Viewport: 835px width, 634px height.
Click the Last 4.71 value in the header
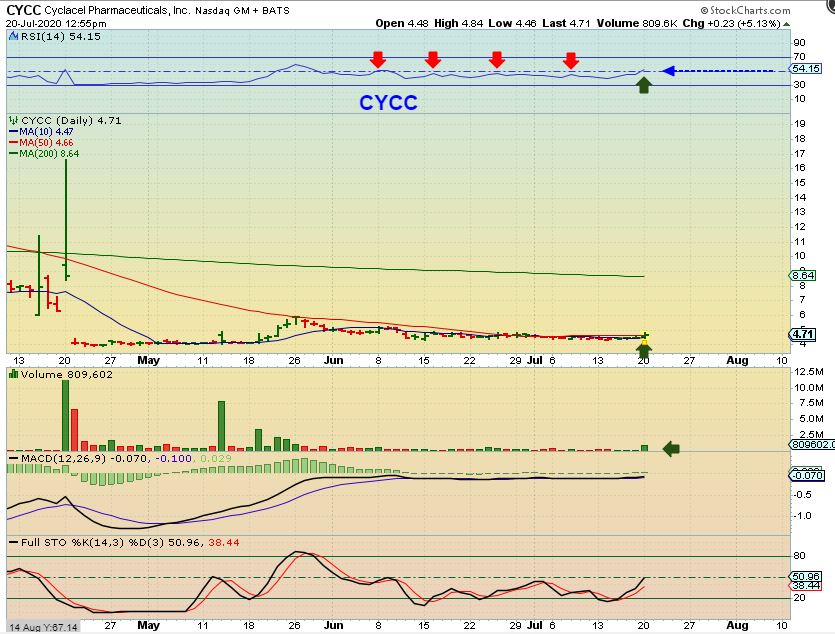point(567,23)
